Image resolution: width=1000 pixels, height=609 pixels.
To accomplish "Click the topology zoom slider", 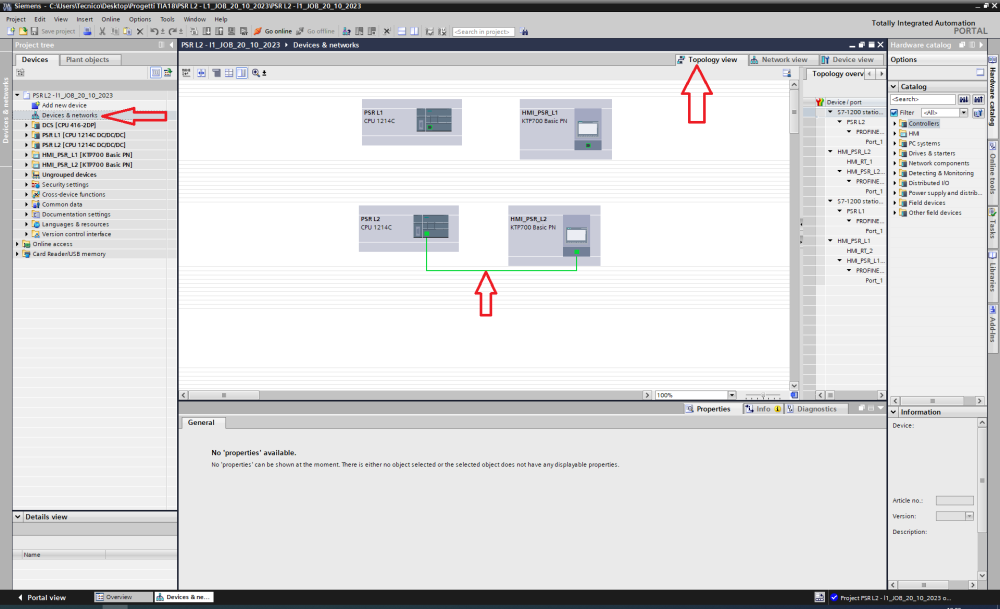I will [763, 395].
